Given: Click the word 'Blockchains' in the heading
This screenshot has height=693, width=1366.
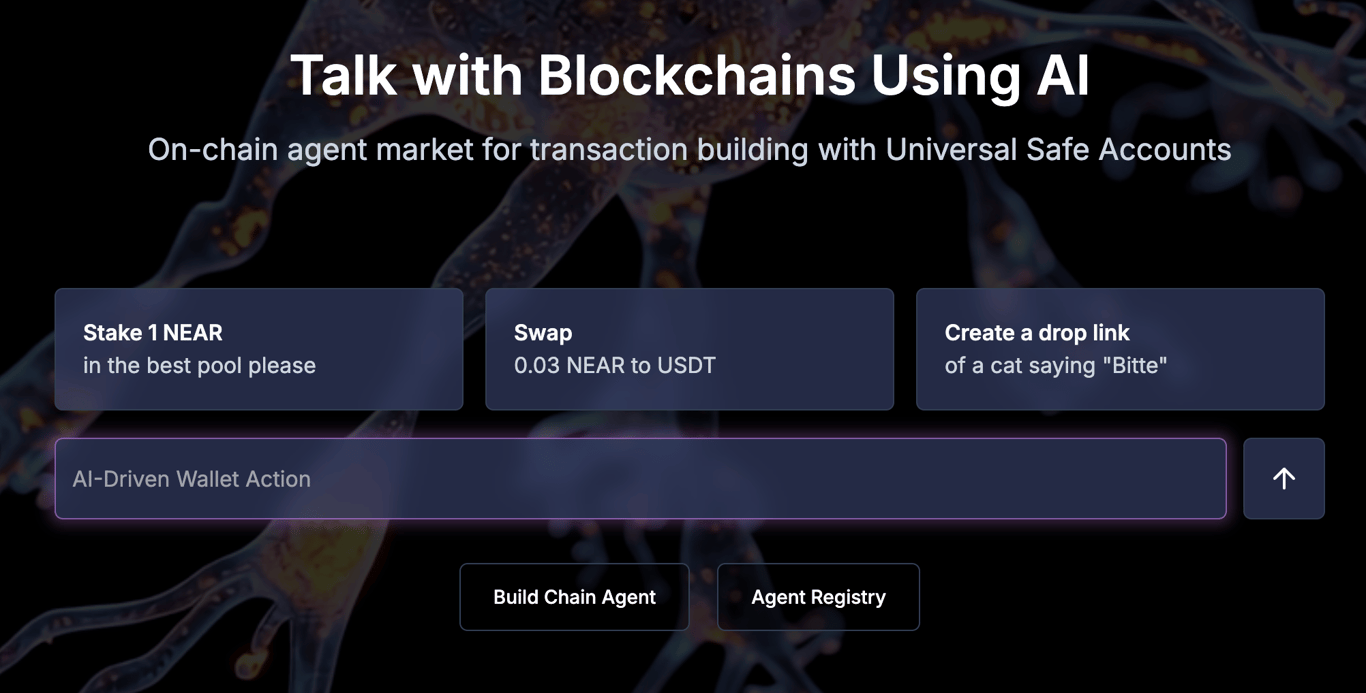Looking at the screenshot, I should pyautogui.click(x=697, y=75).
